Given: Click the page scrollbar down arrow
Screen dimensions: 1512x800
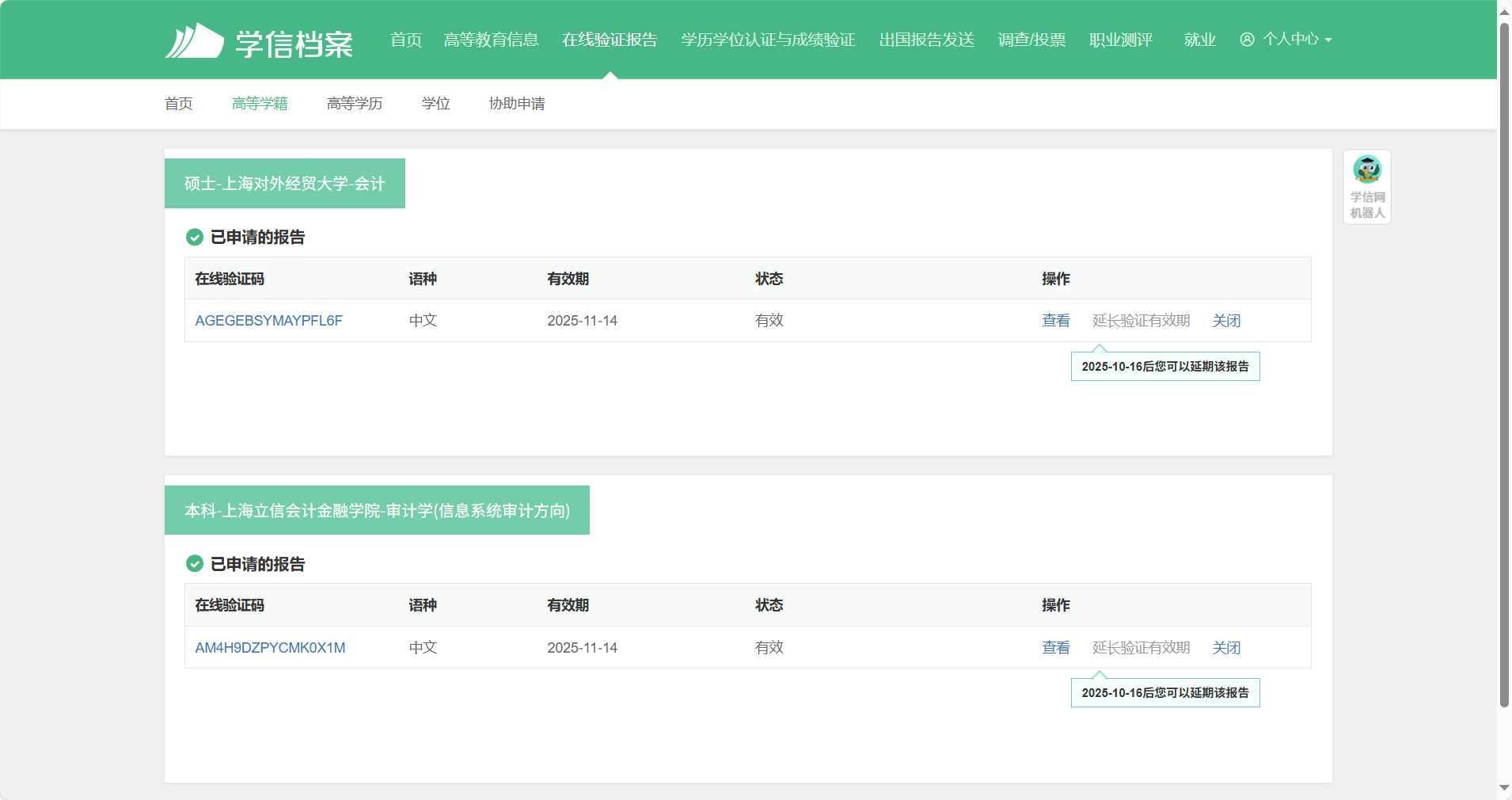Looking at the screenshot, I should pyautogui.click(x=1504, y=788).
